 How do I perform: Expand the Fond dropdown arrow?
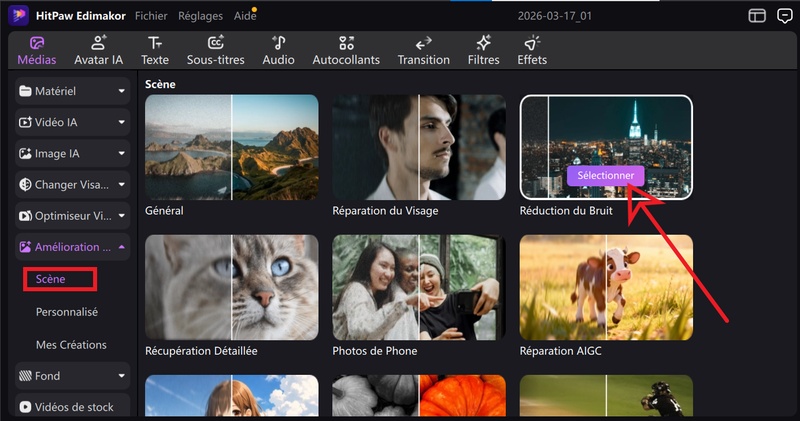click(x=121, y=376)
